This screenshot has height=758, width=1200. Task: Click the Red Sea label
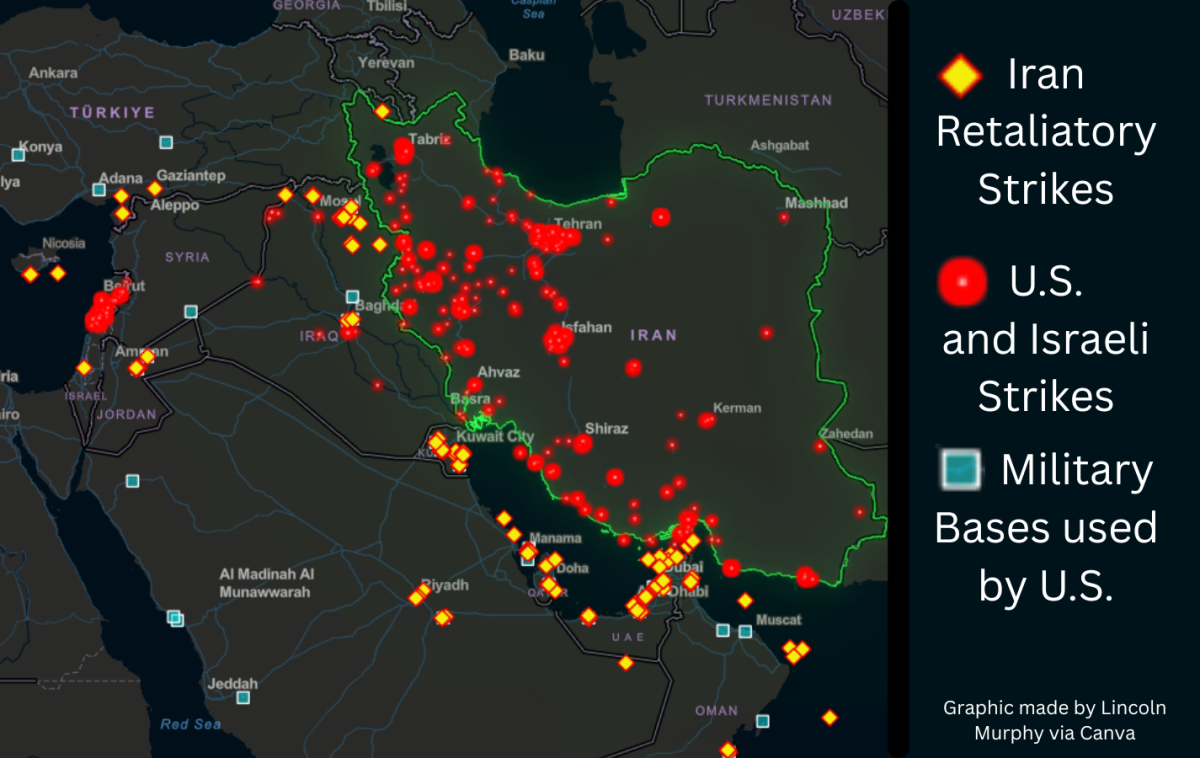click(190, 724)
